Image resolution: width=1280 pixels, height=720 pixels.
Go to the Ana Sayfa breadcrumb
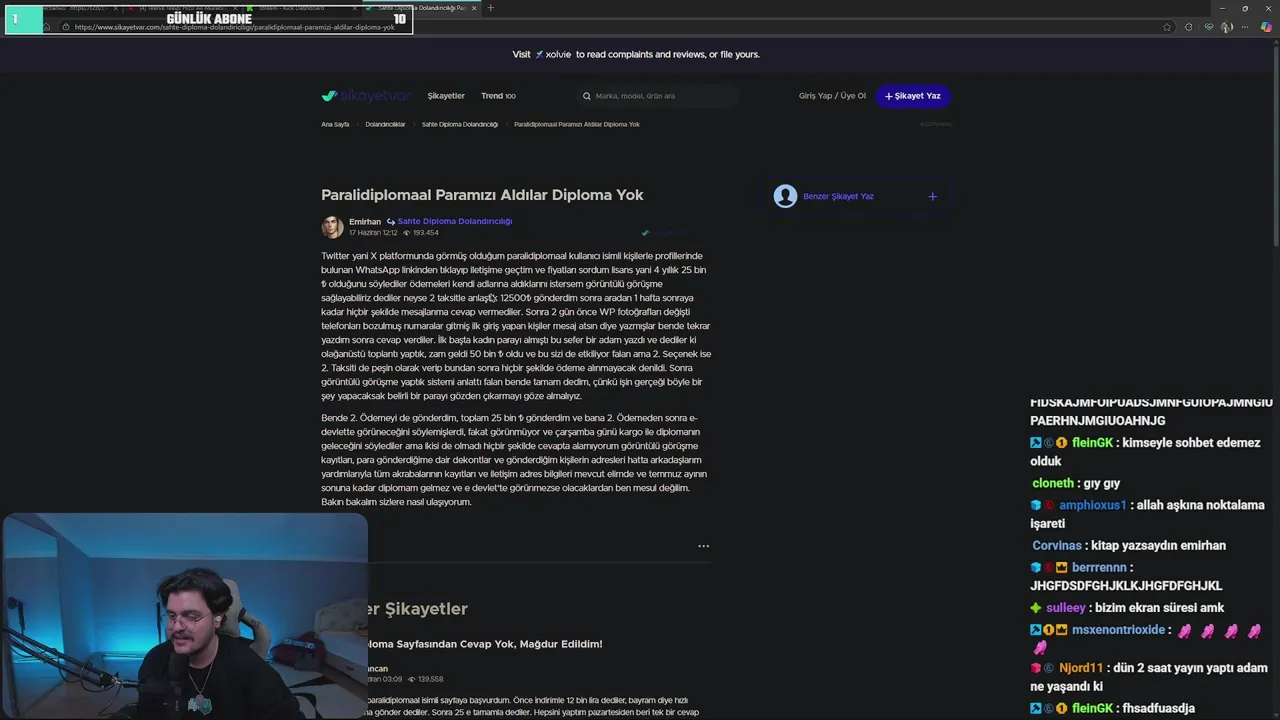[x=335, y=124]
